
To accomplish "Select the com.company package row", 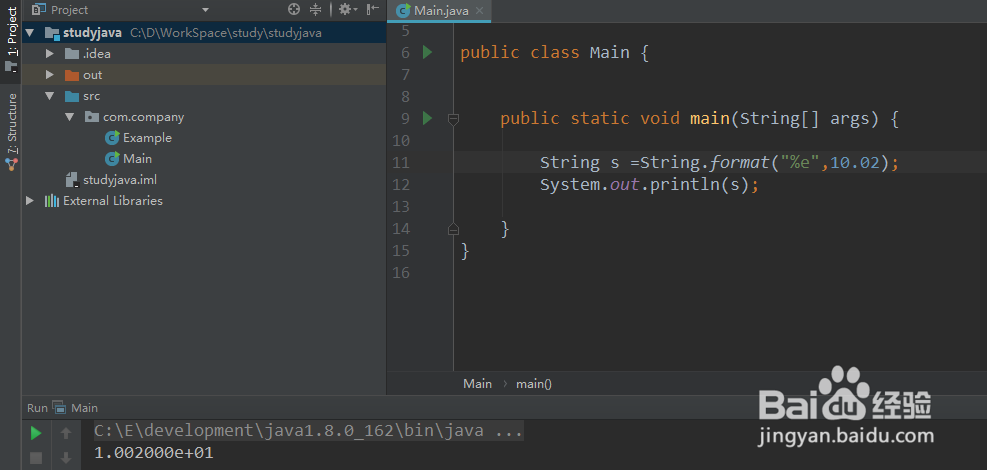I will (x=204, y=117).
